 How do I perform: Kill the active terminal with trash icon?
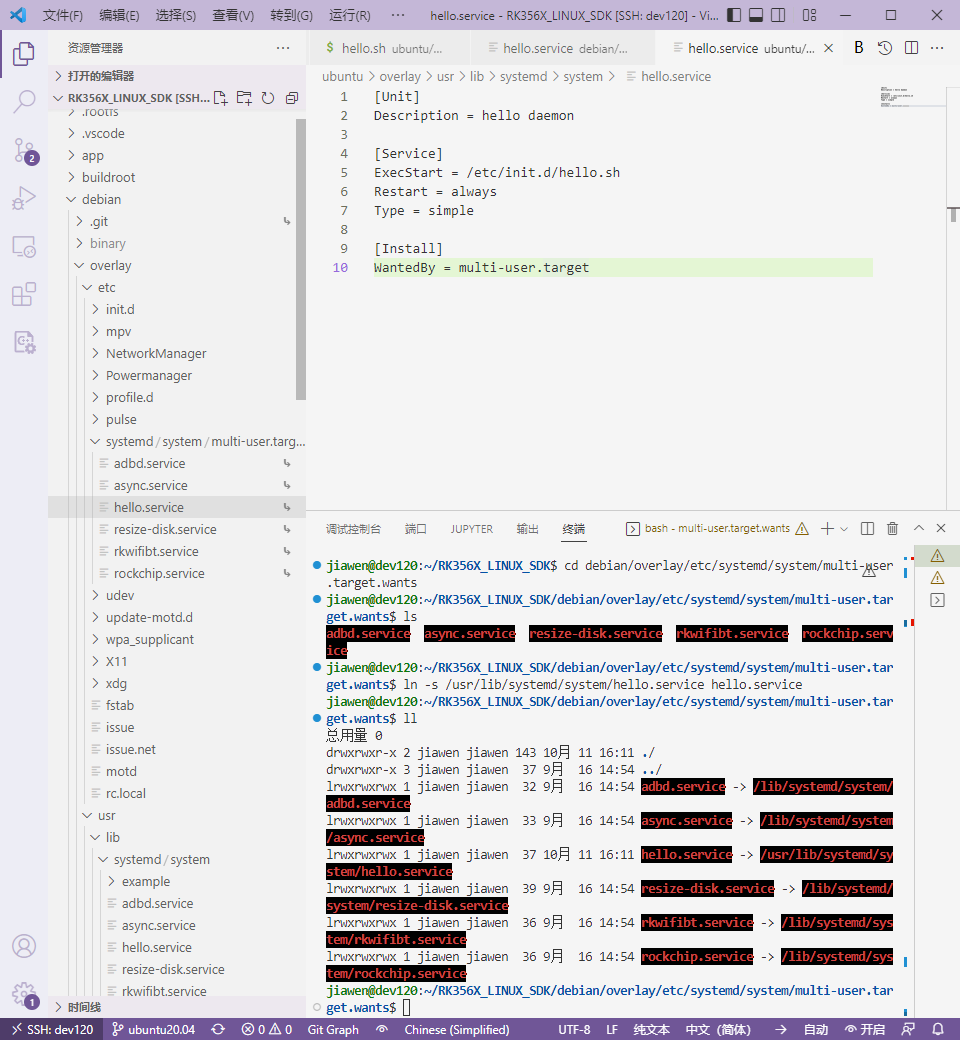(891, 528)
